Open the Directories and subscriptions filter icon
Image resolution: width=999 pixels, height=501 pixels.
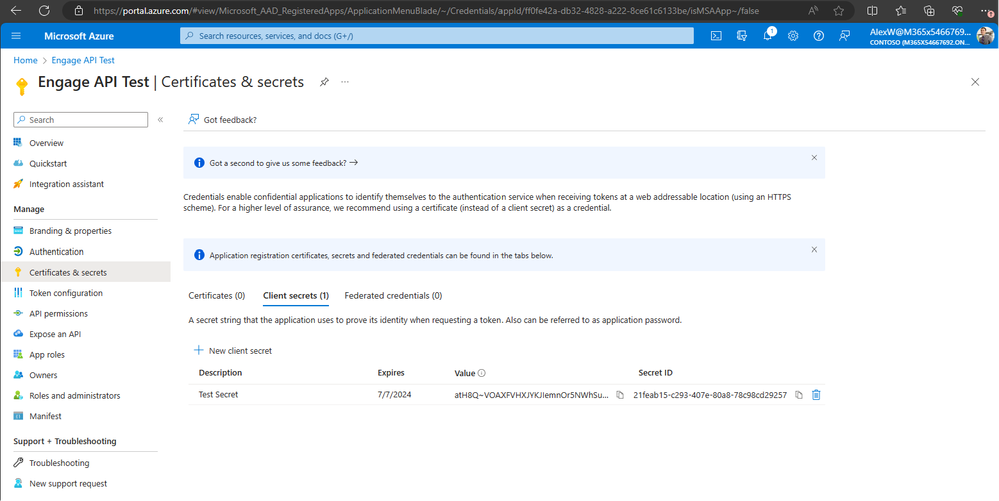tap(742, 36)
